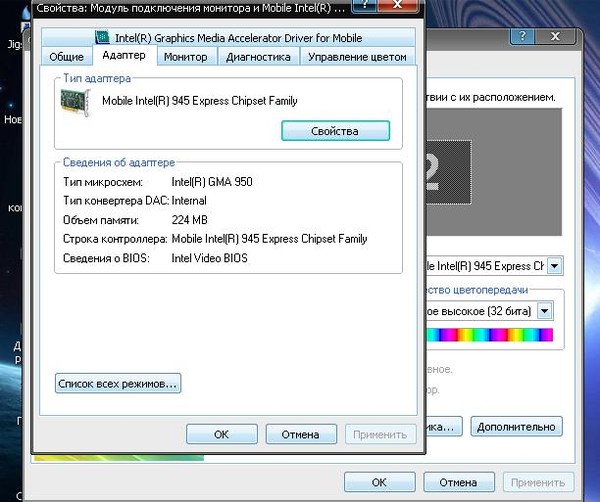The height and width of the screenshot is (502, 600).
Task: Click Intel Video BIOS value
Action: [209, 258]
